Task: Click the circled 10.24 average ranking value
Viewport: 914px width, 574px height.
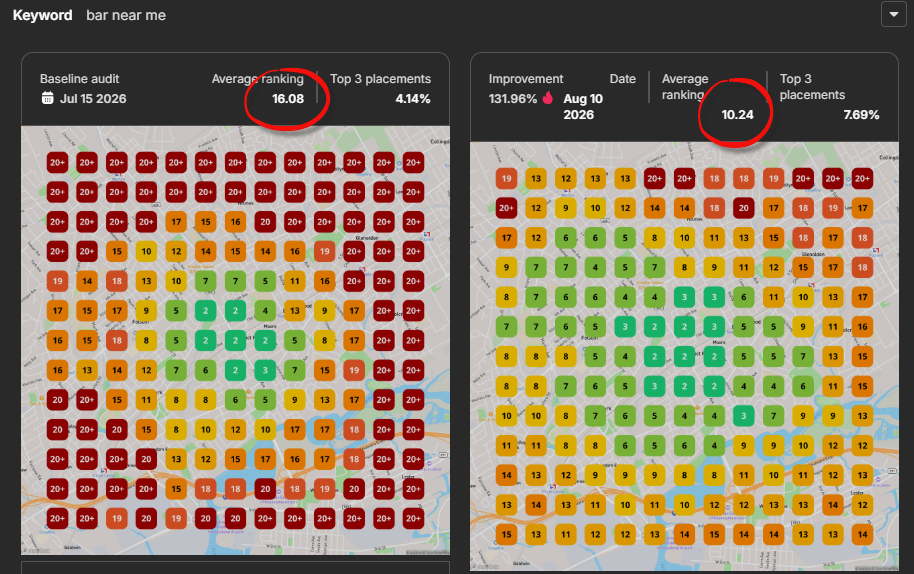Action: [x=737, y=115]
